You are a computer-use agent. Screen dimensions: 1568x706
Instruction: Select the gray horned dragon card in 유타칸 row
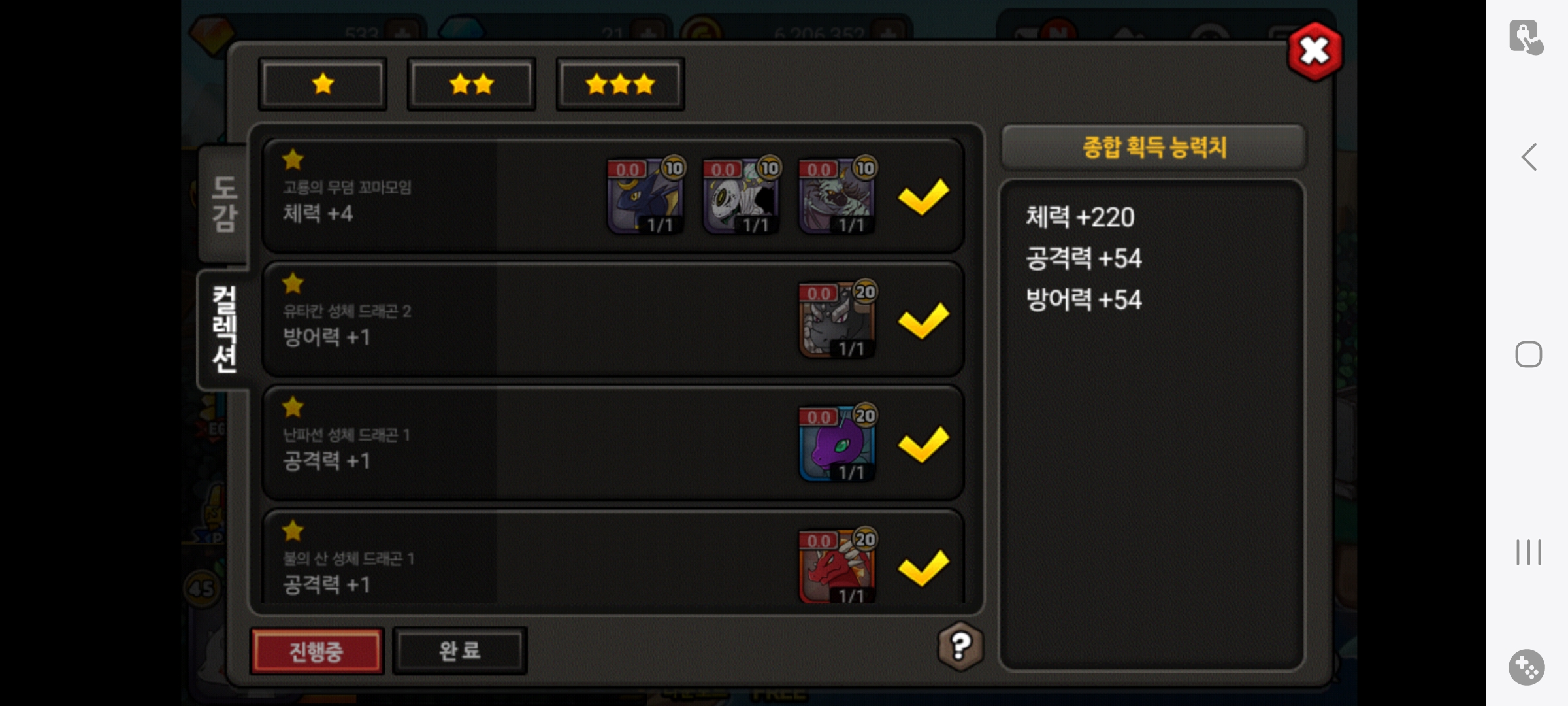point(837,320)
